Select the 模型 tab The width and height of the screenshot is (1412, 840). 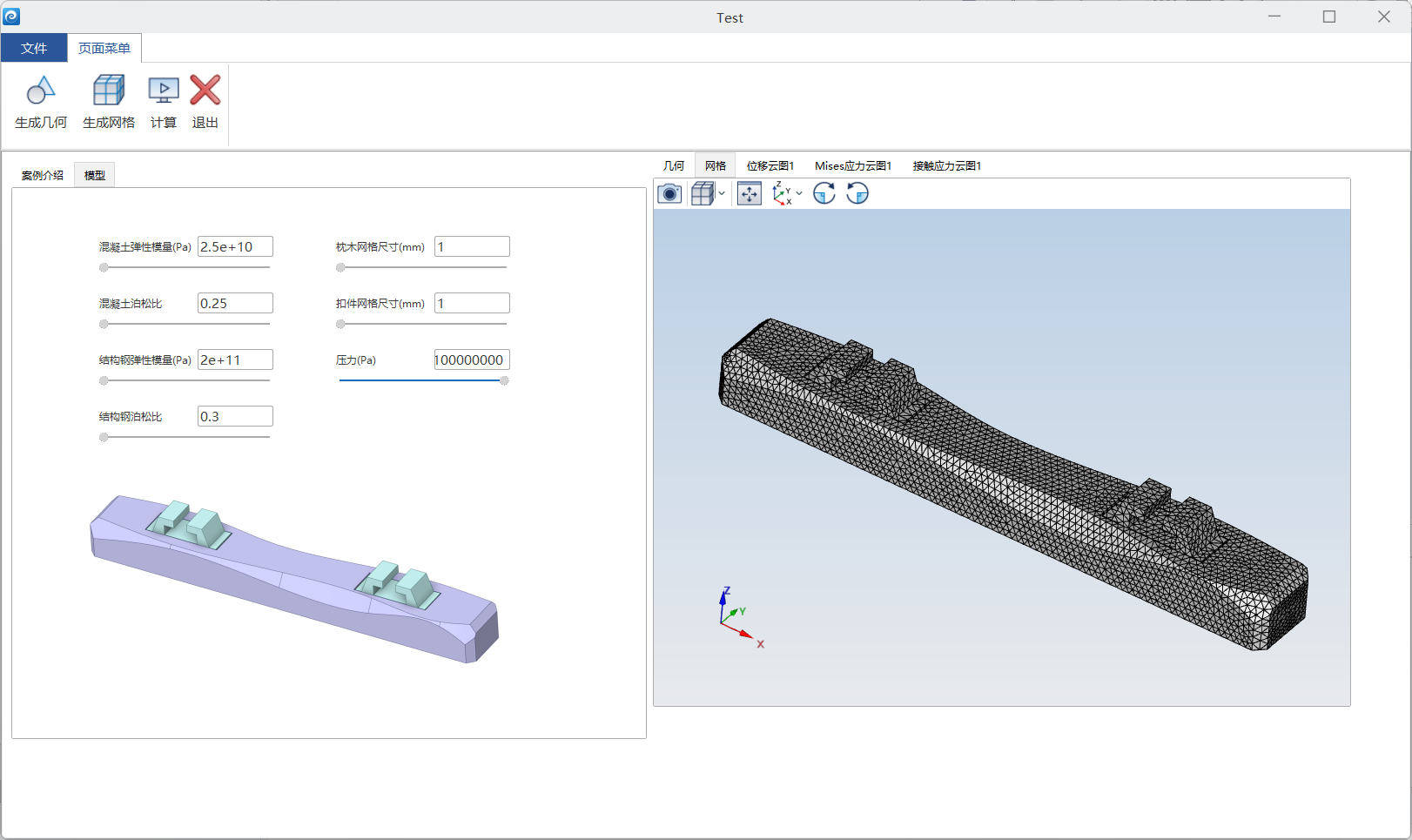point(95,175)
